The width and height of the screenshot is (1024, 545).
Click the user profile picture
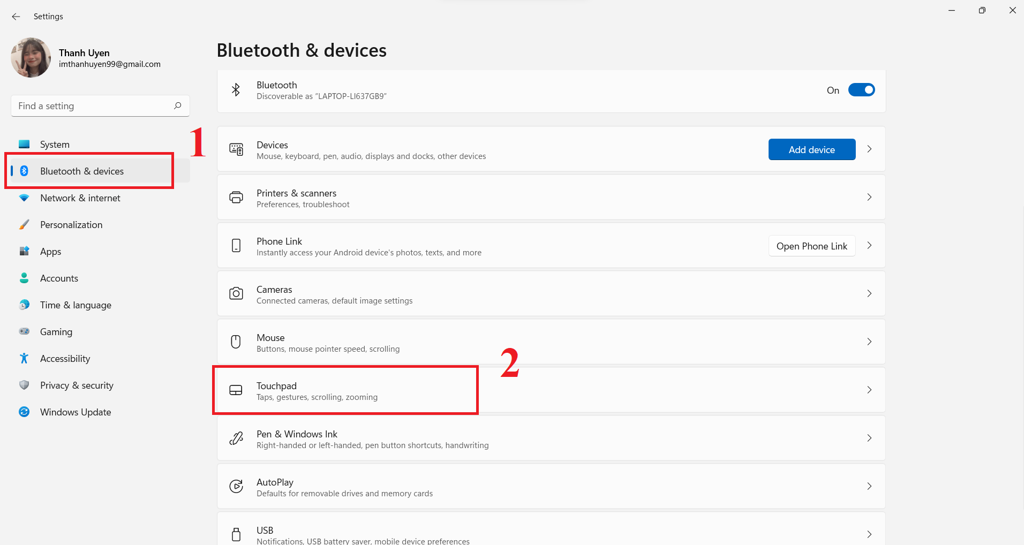coord(31,57)
